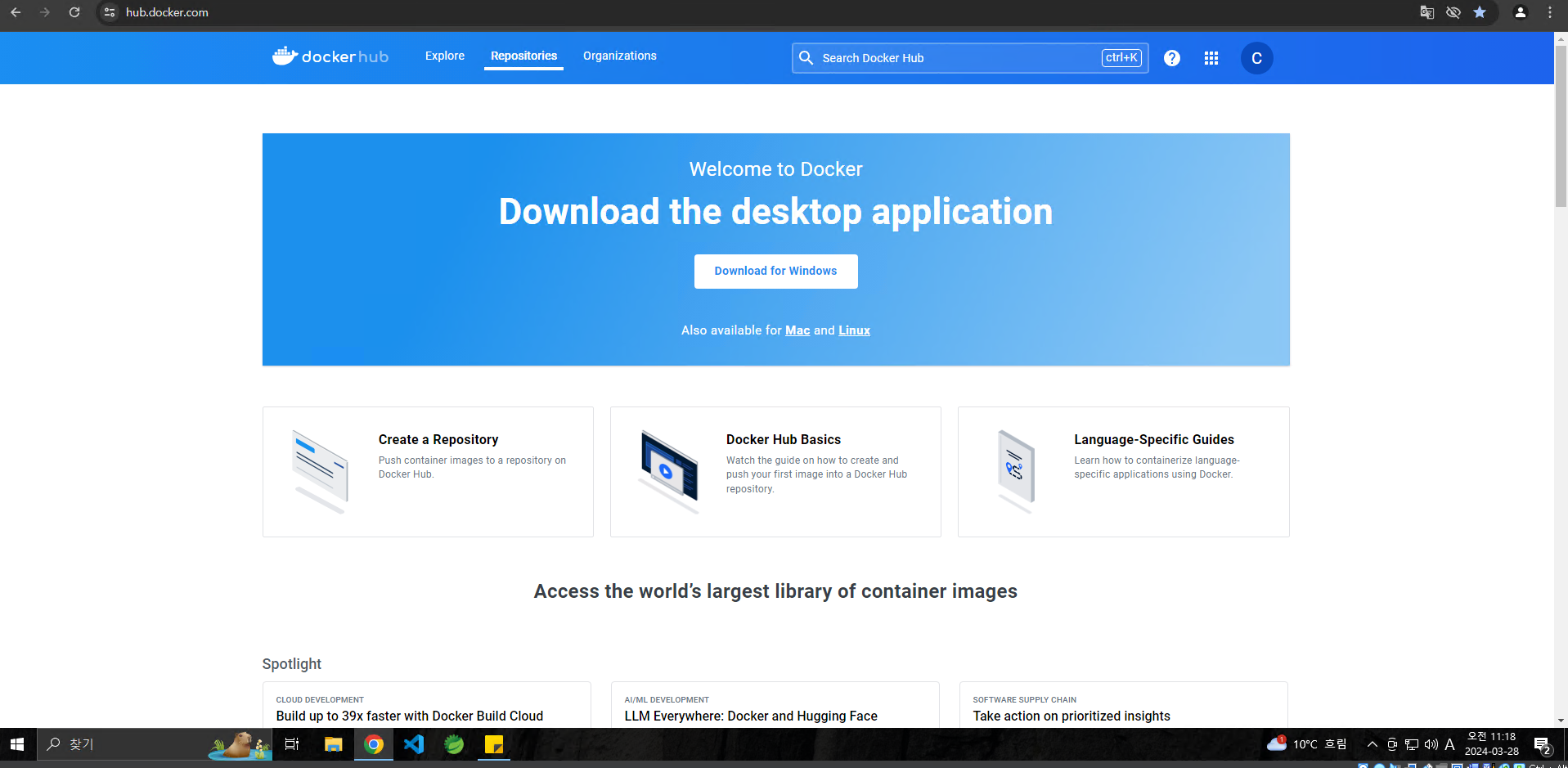Open the notification center icon

(x=1542, y=744)
